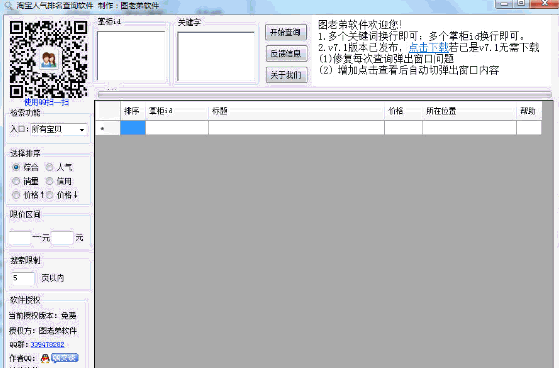The width and height of the screenshot is (559, 368).
Task: Click the QR code image
Action: tap(48, 59)
